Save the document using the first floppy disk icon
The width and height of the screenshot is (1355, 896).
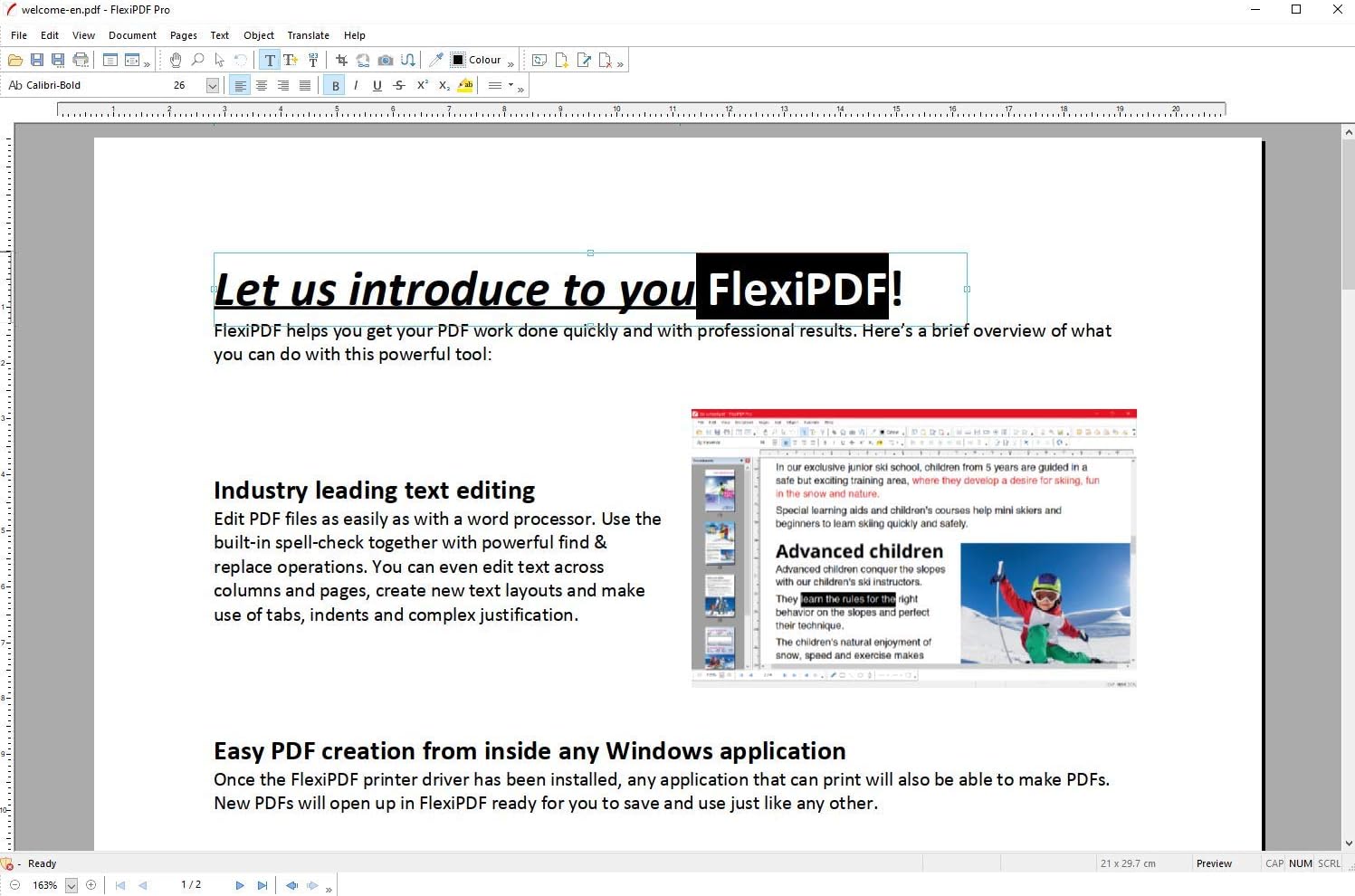[x=37, y=60]
